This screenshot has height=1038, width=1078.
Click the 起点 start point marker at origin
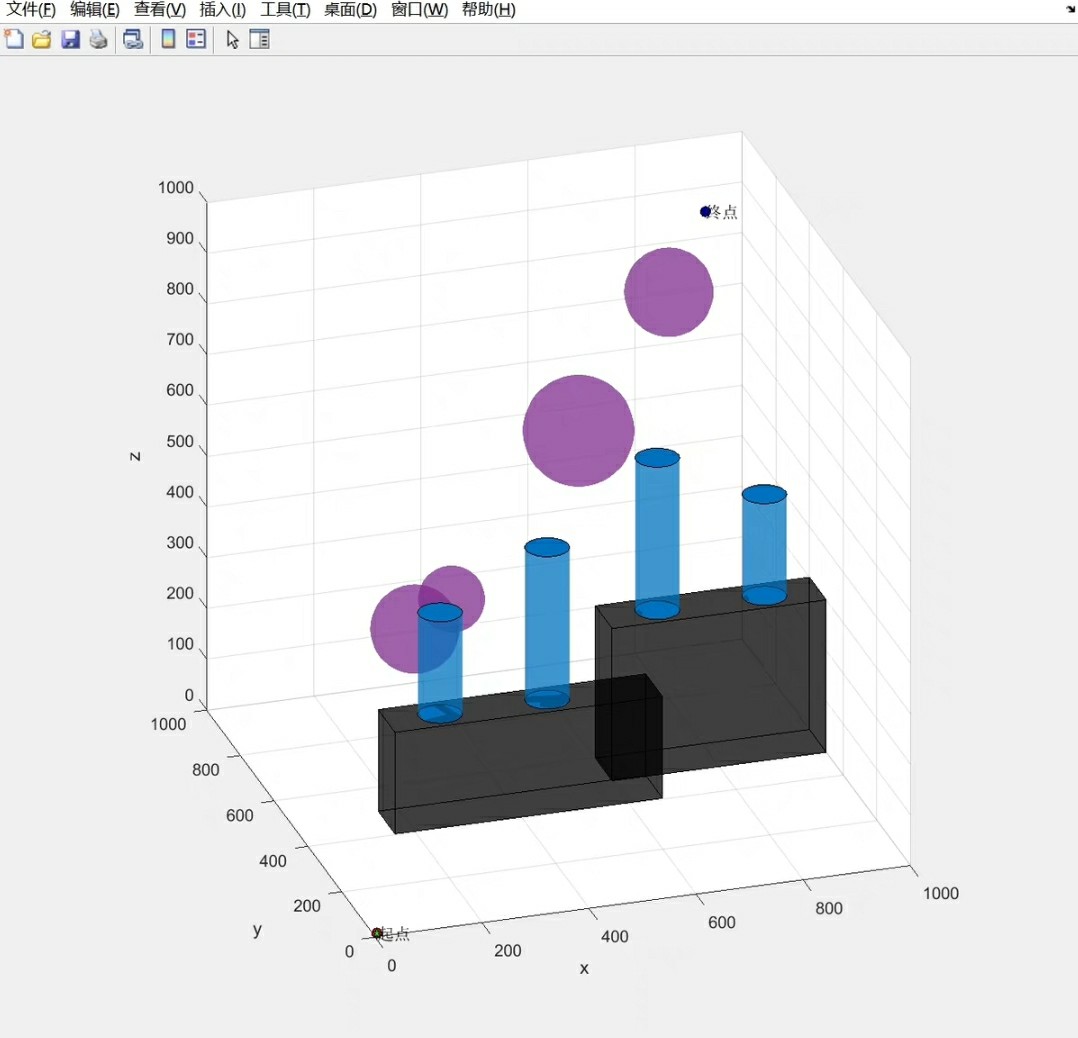point(377,933)
